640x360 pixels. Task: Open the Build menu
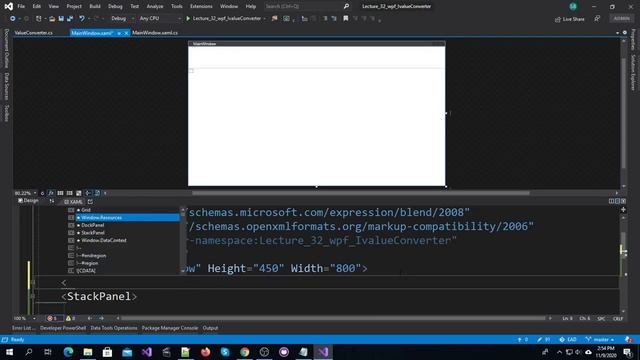[x=95, y=7]
